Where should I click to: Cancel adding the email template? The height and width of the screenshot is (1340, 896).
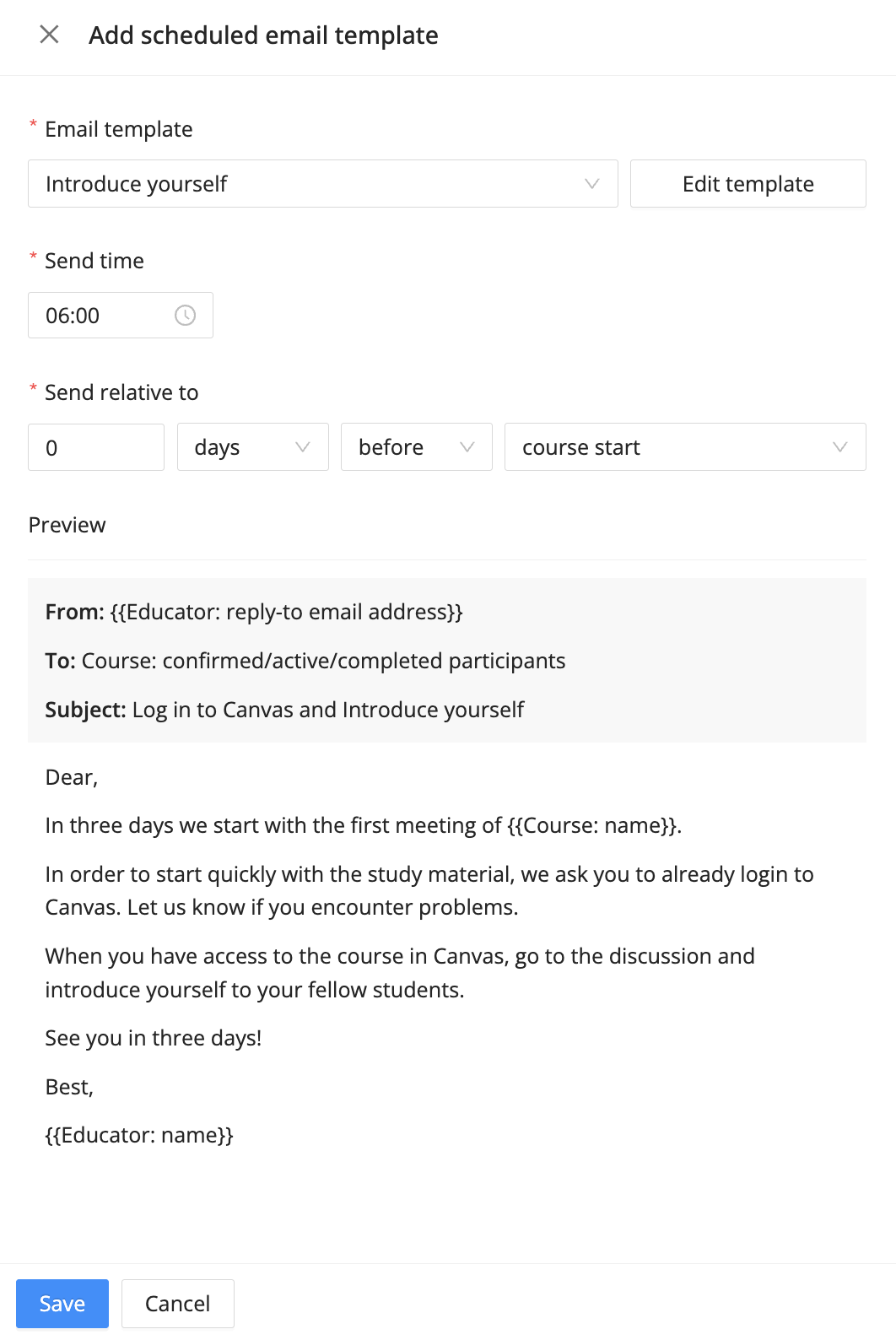pyautogui.click(x=177, y=1304)
